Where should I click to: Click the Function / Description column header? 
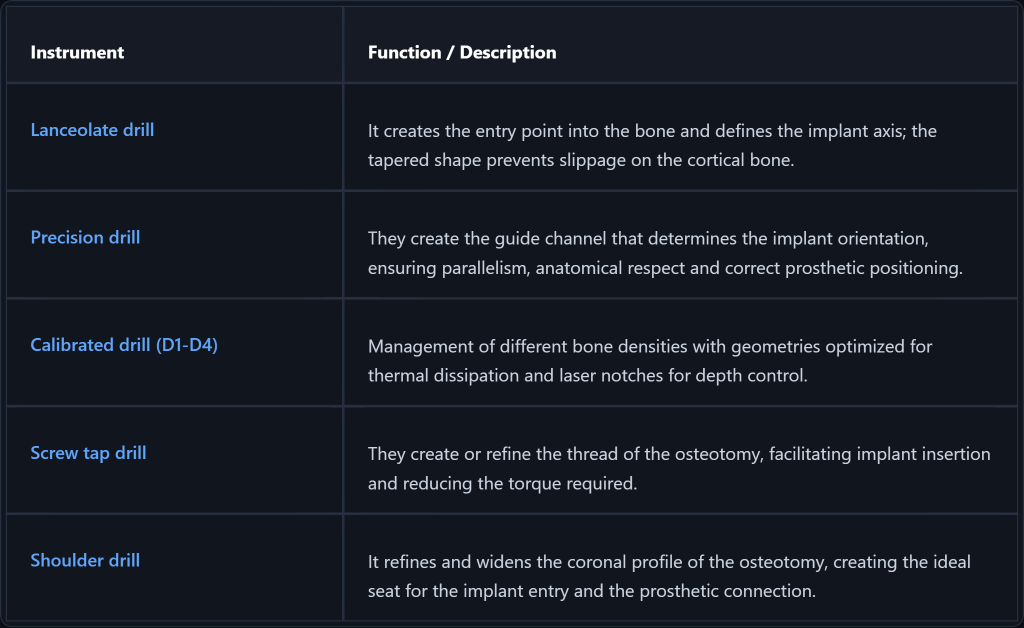[x=462, y=52]
